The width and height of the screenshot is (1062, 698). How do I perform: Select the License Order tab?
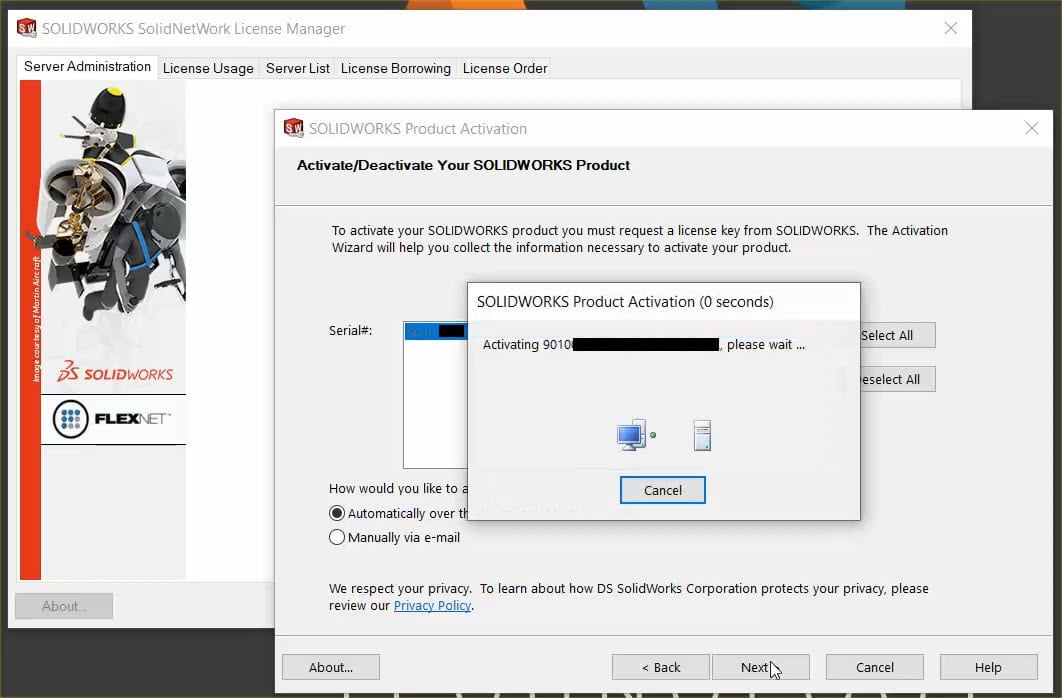tap(505, 68)
